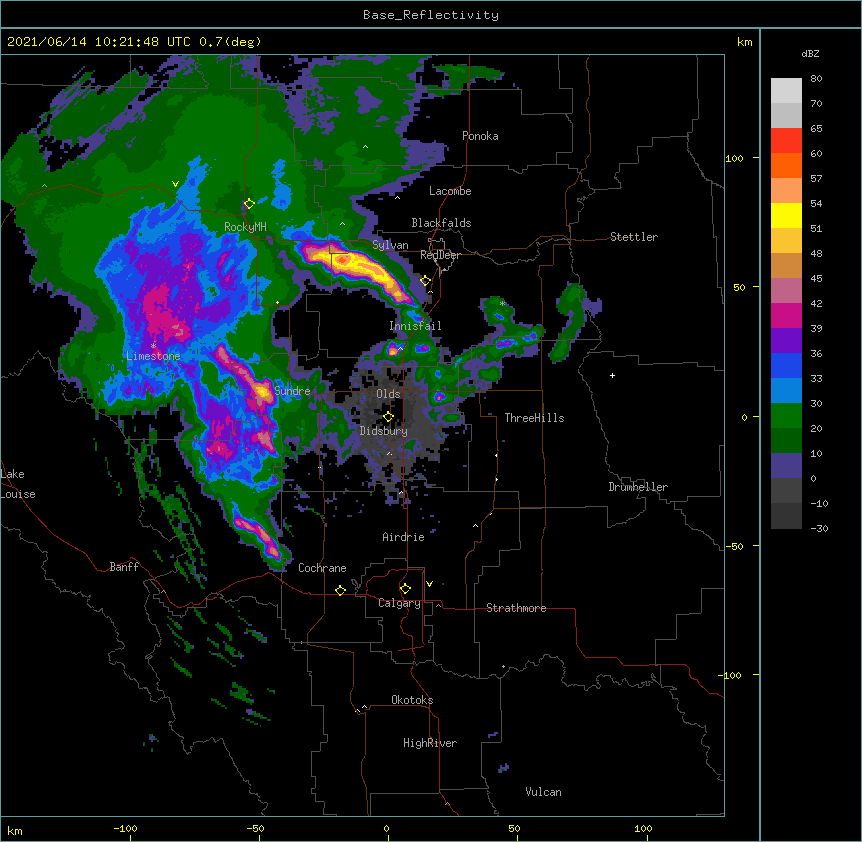This screenshot has height=842, width=862.
Task: Select the yellow diamond marker between Olds and Didsbury
Action: click(x=388, y=417)
